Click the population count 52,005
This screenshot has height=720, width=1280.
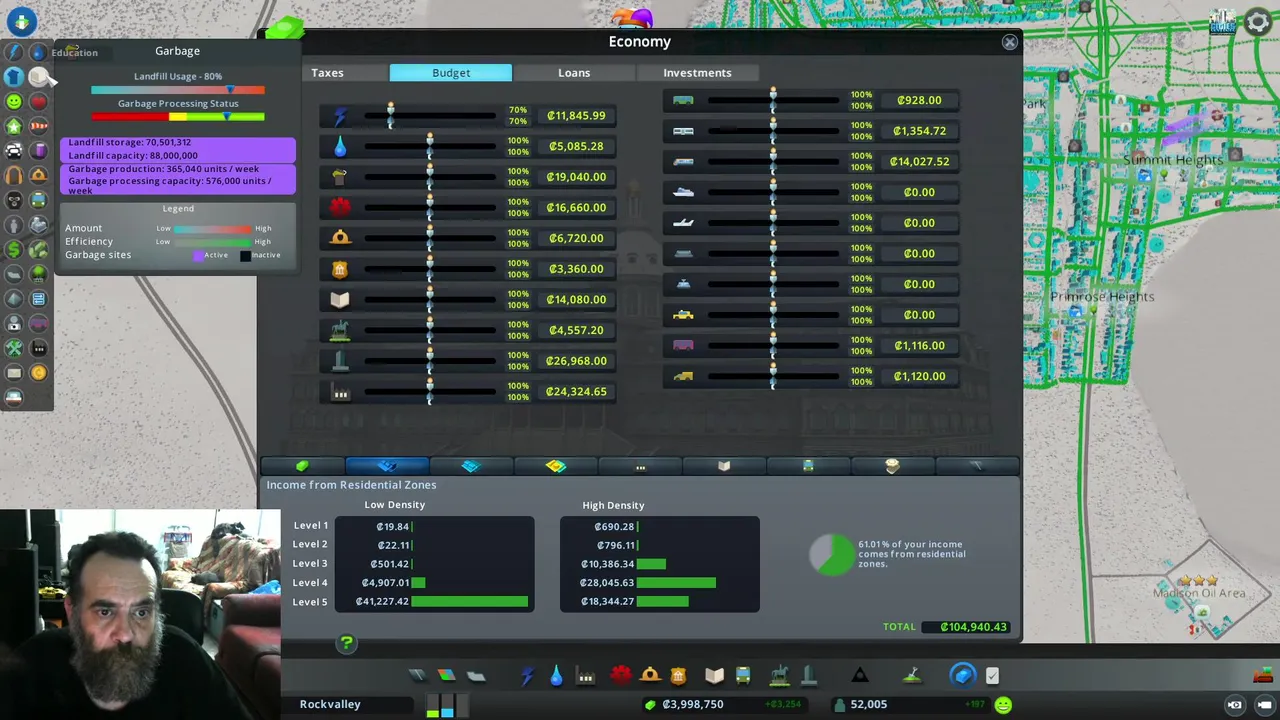(x=869, y=705)
